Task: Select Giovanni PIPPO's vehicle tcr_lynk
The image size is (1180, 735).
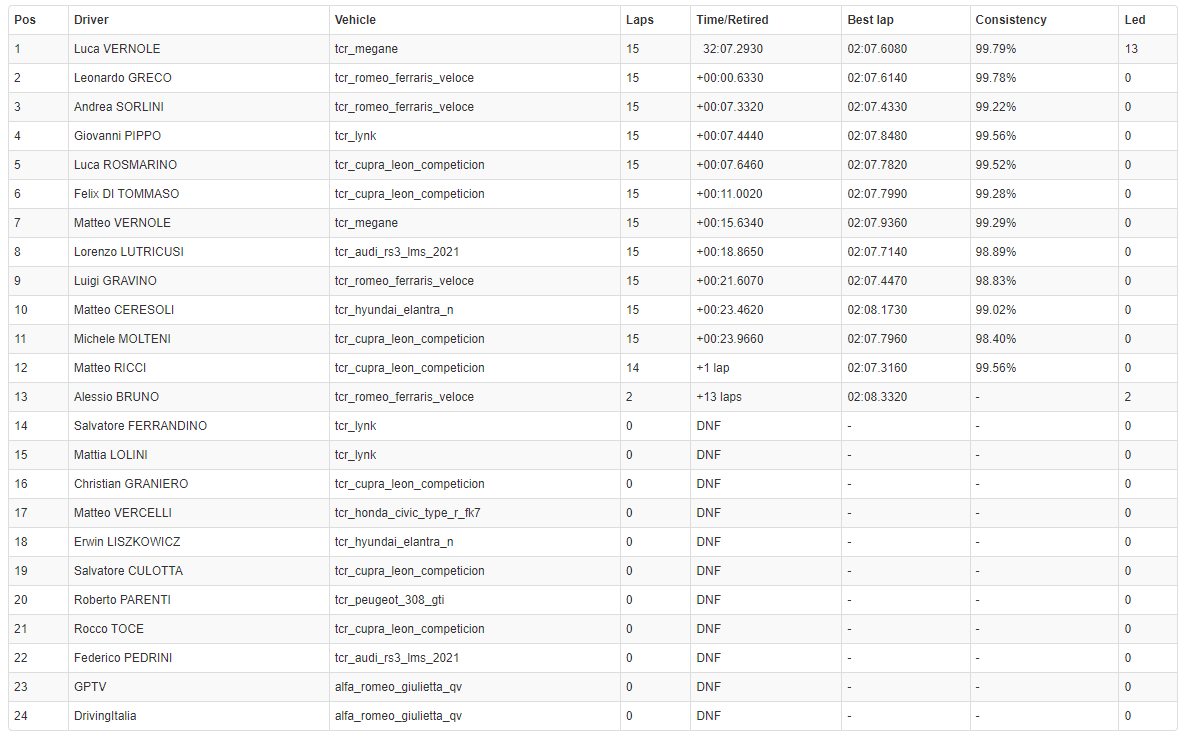Action: pyautogui.click(x=355, y=136)
